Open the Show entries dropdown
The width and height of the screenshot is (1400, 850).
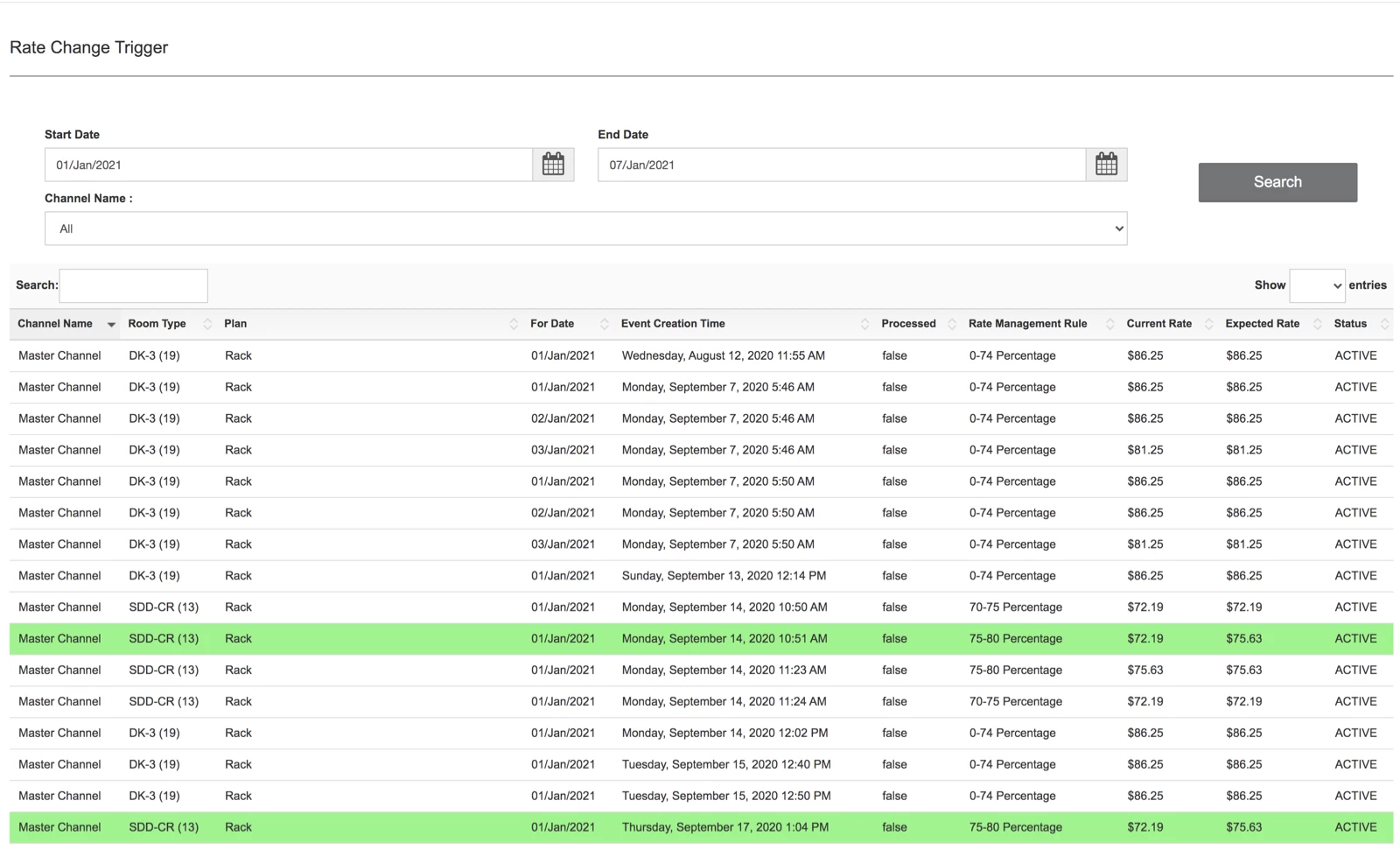click(x=1317, y=285)
